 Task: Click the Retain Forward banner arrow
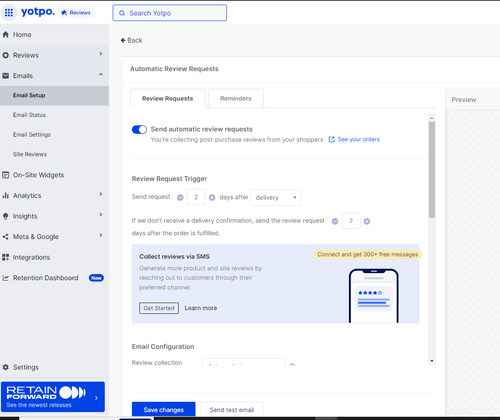(96, 398)
